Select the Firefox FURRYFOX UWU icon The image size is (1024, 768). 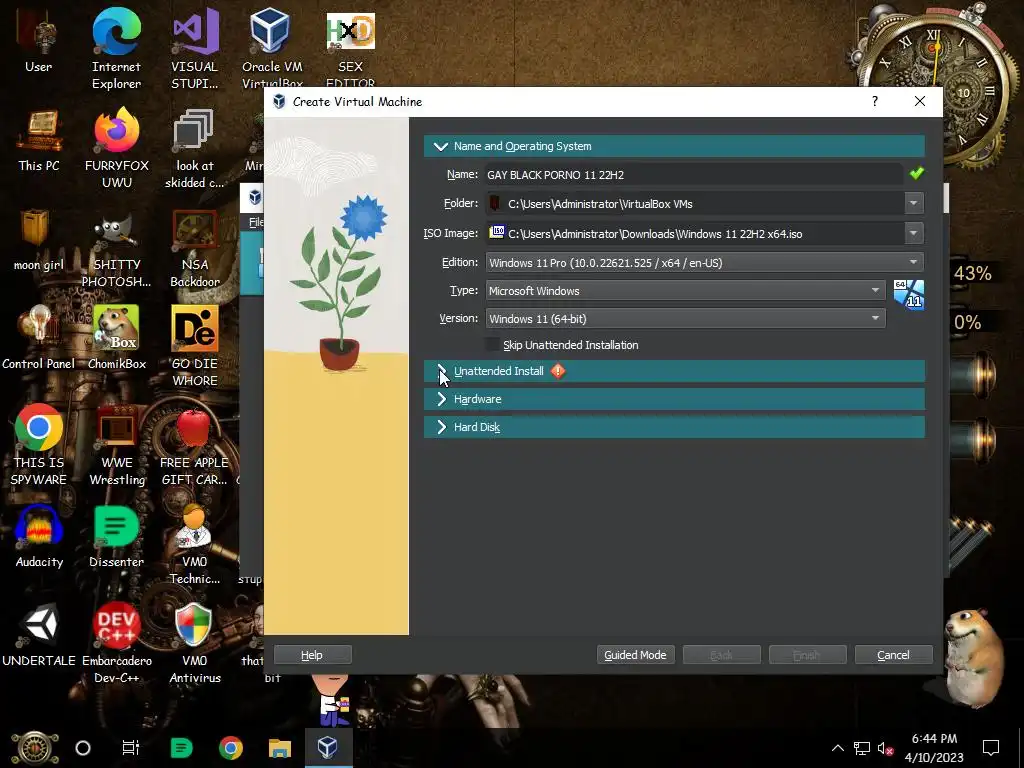point(117,149)
